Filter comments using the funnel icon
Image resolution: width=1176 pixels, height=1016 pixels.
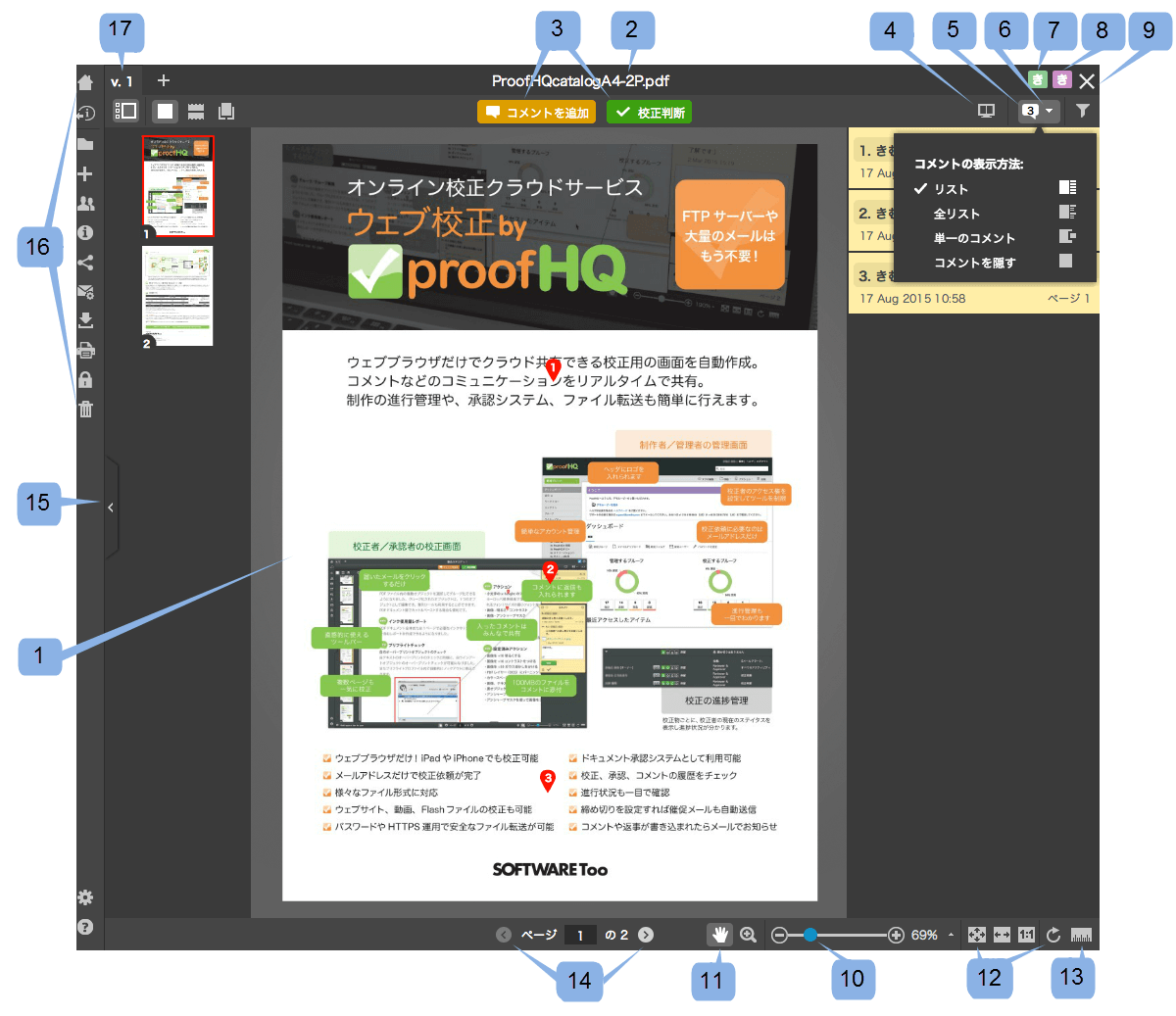tap(1082, 111)
